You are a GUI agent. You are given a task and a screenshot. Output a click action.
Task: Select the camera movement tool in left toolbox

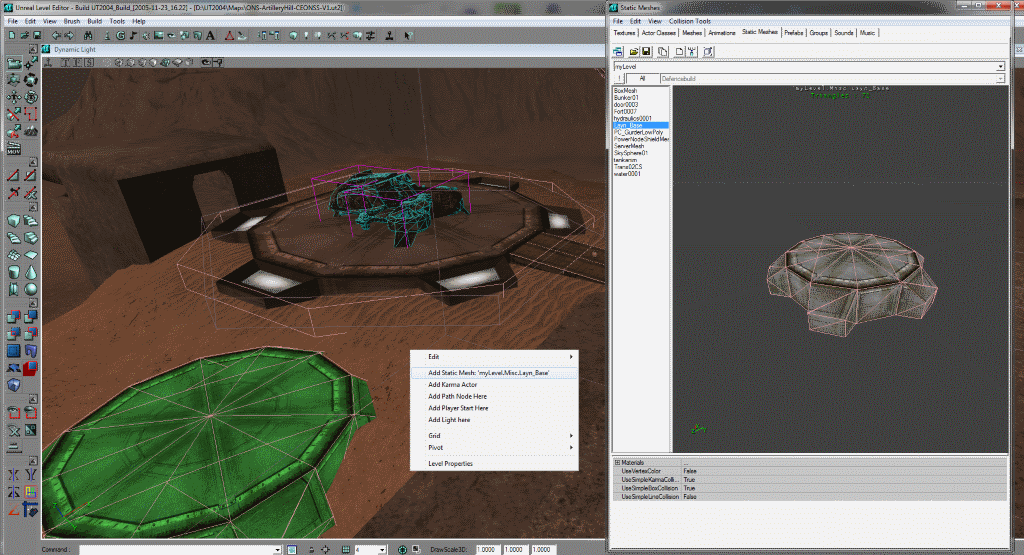pos(14,63)
